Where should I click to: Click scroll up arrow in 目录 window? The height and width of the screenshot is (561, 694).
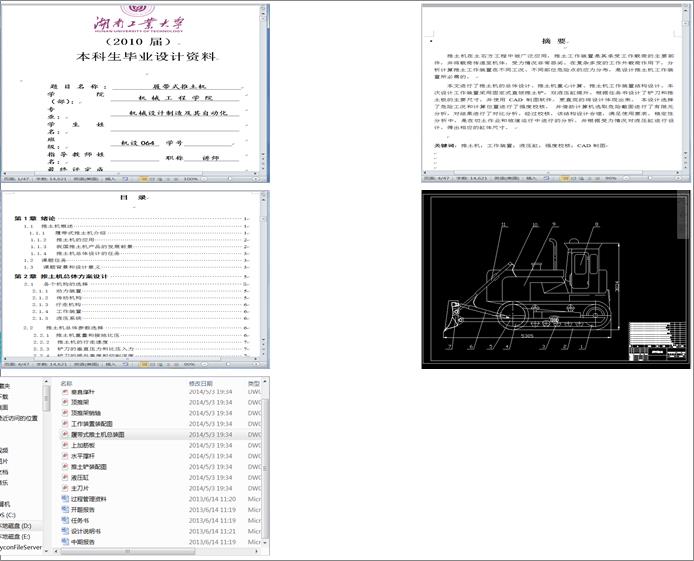tap(263, 200)
